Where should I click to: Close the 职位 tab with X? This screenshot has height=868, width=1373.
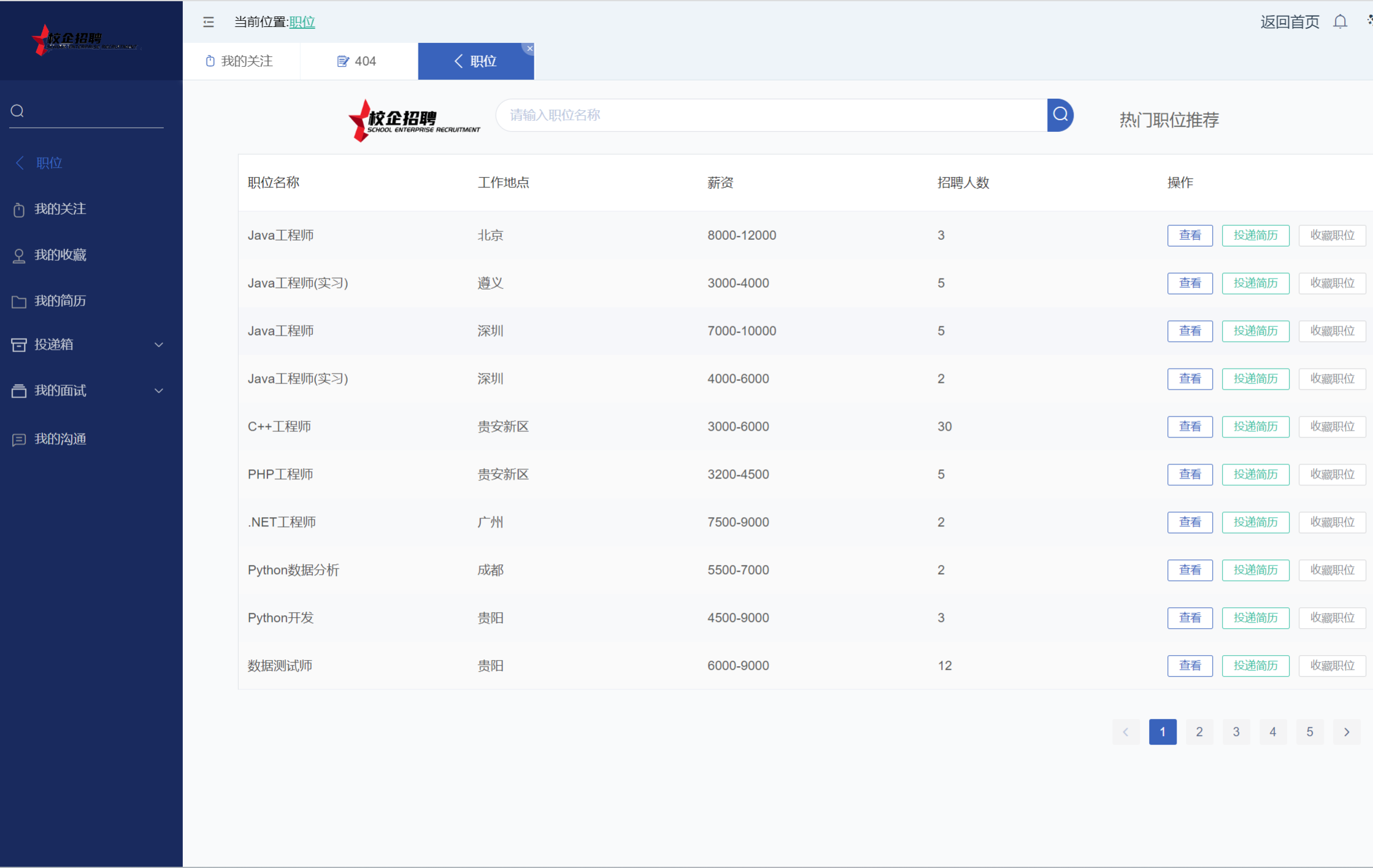[x=530, y=48]
